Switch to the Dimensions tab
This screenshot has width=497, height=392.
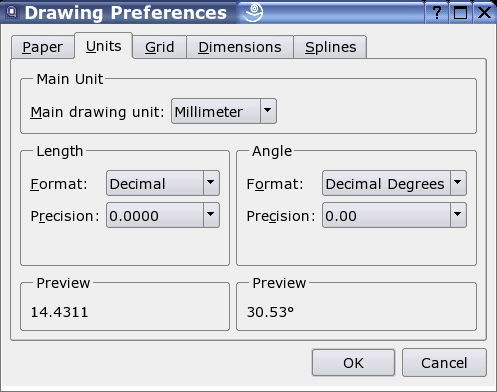[240, 47]
